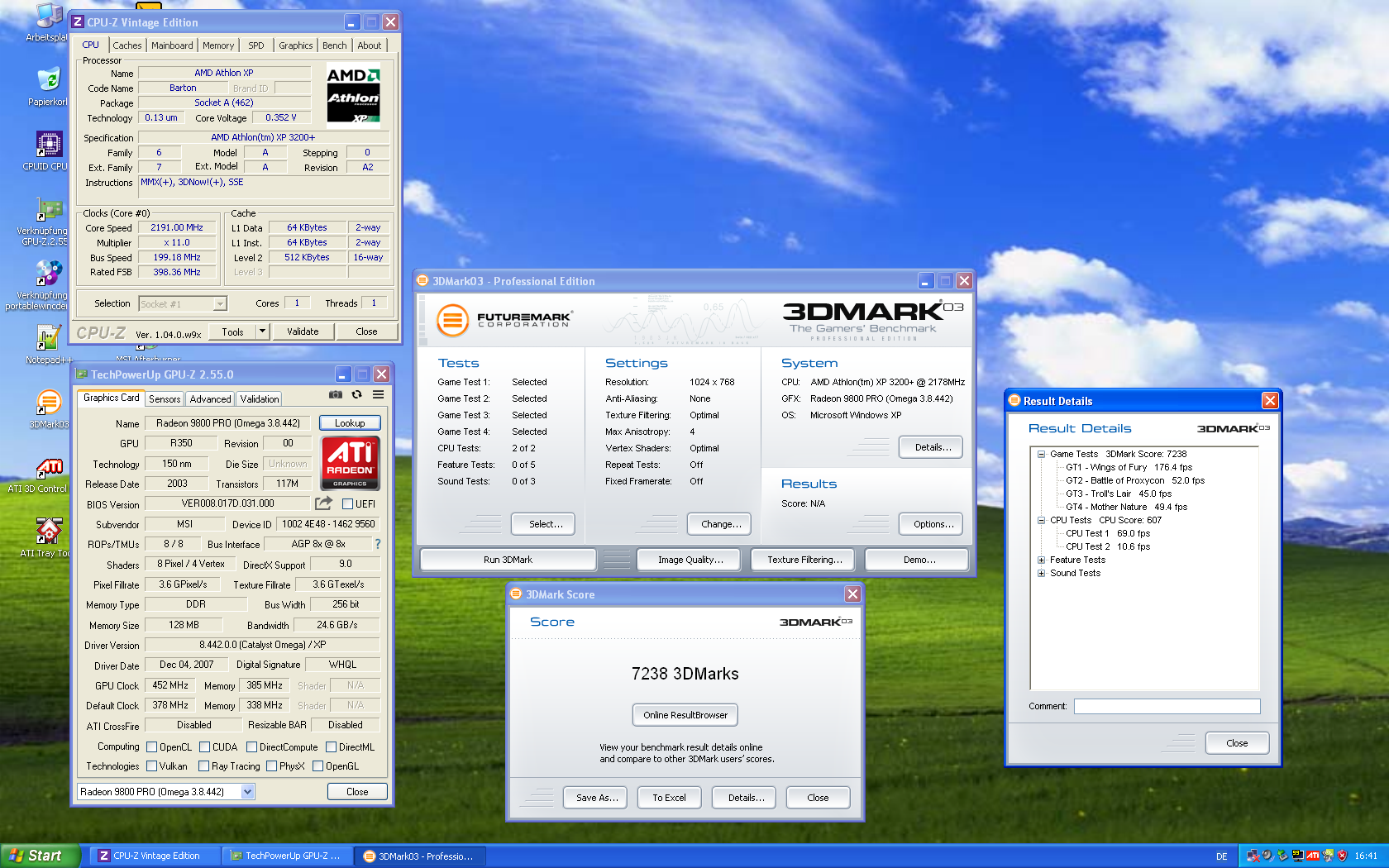The image size is (1389, 868).
Task: Click the Save As button
Action: pos(597,798)
